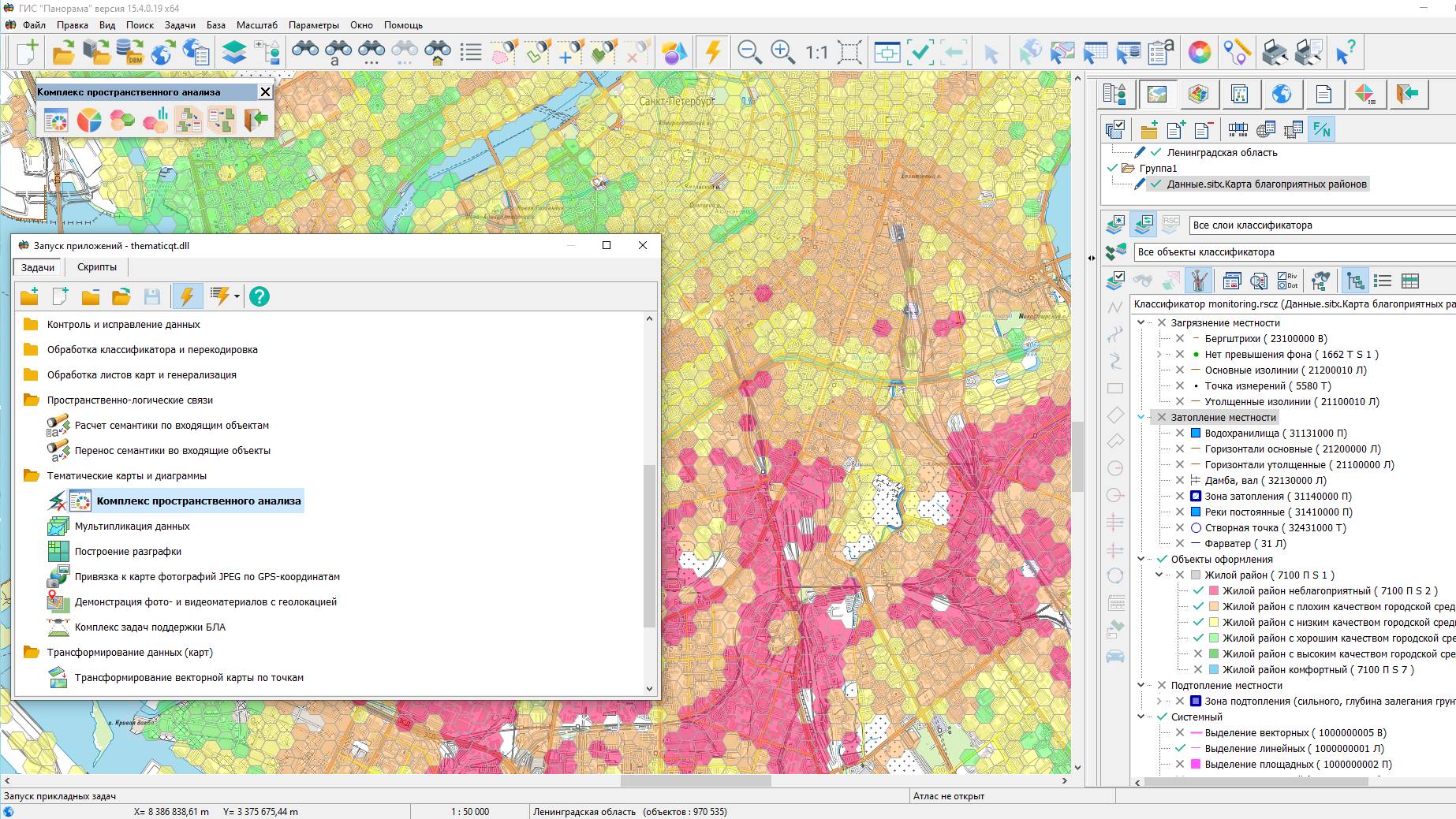Click the help pointer with question mark
Screen dimensions: 1456x819
tap(1346, 53)
